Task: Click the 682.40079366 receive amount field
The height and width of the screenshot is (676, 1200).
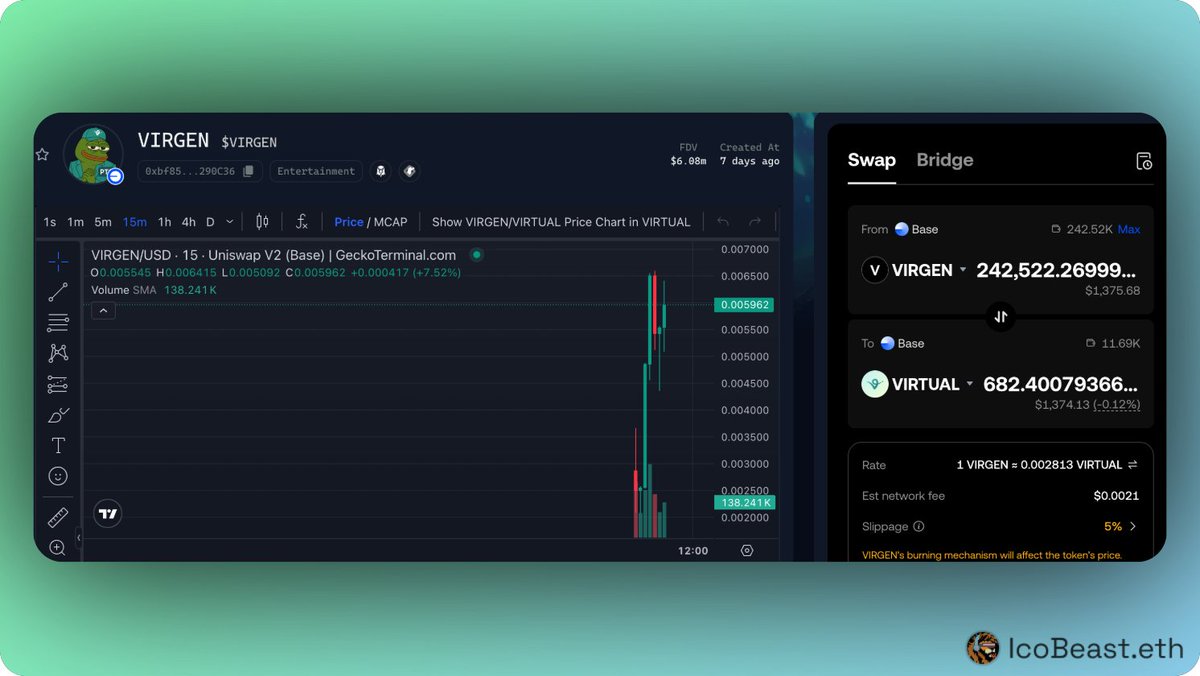Action: click(1060, 384)
